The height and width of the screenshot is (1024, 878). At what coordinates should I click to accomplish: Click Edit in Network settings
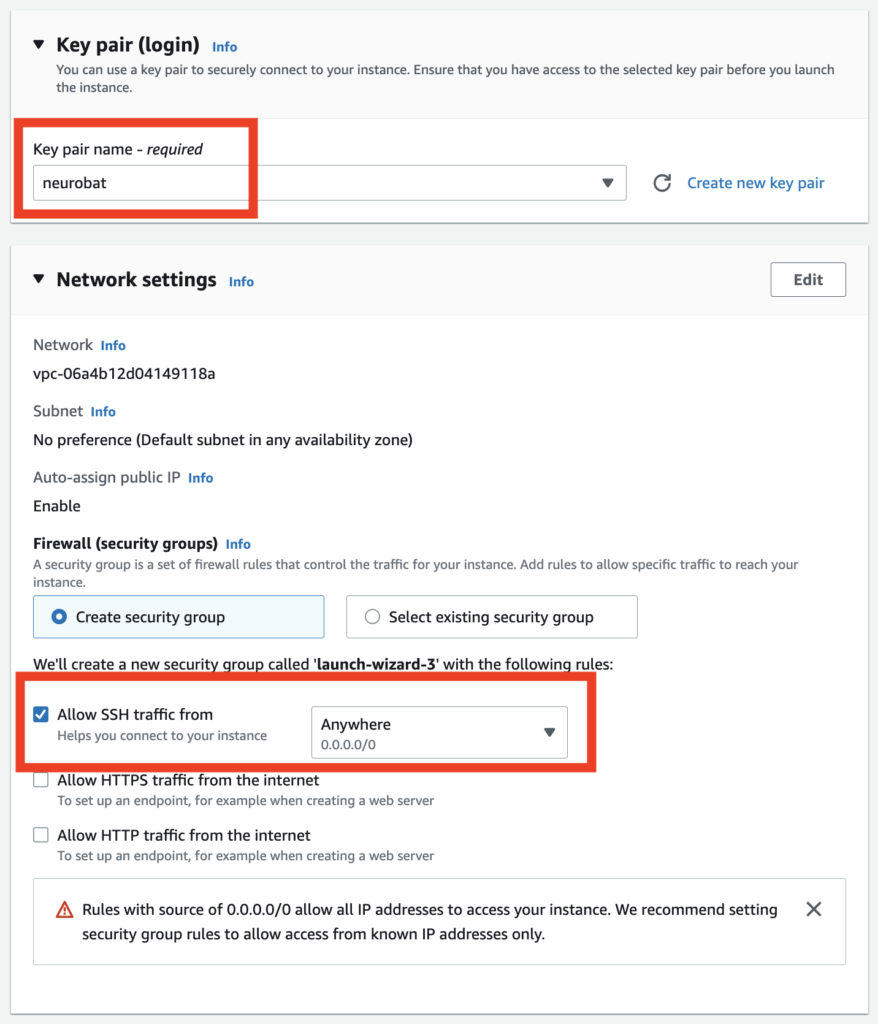coord(808,280)
